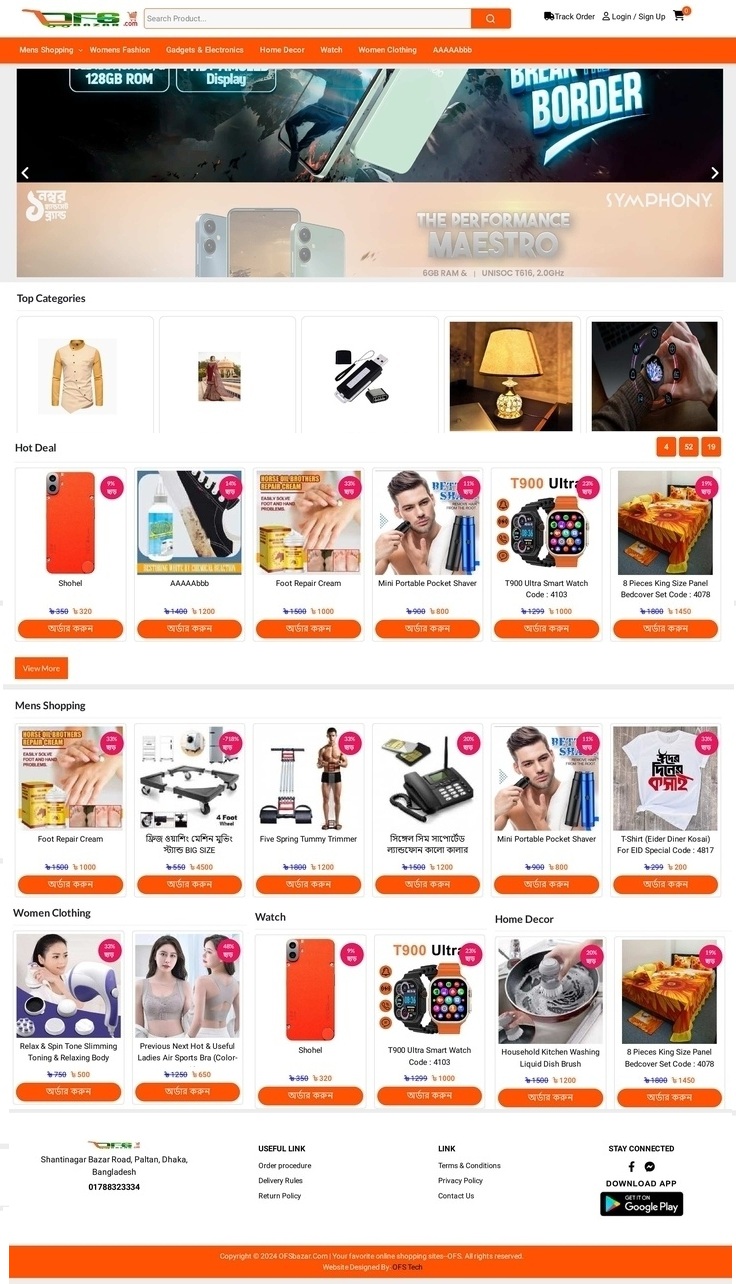Open the Return Policy footer link
Image resolution: width=736 pixels, height=1284 pixels.
pyautogui.click(x=279, y=1196)
